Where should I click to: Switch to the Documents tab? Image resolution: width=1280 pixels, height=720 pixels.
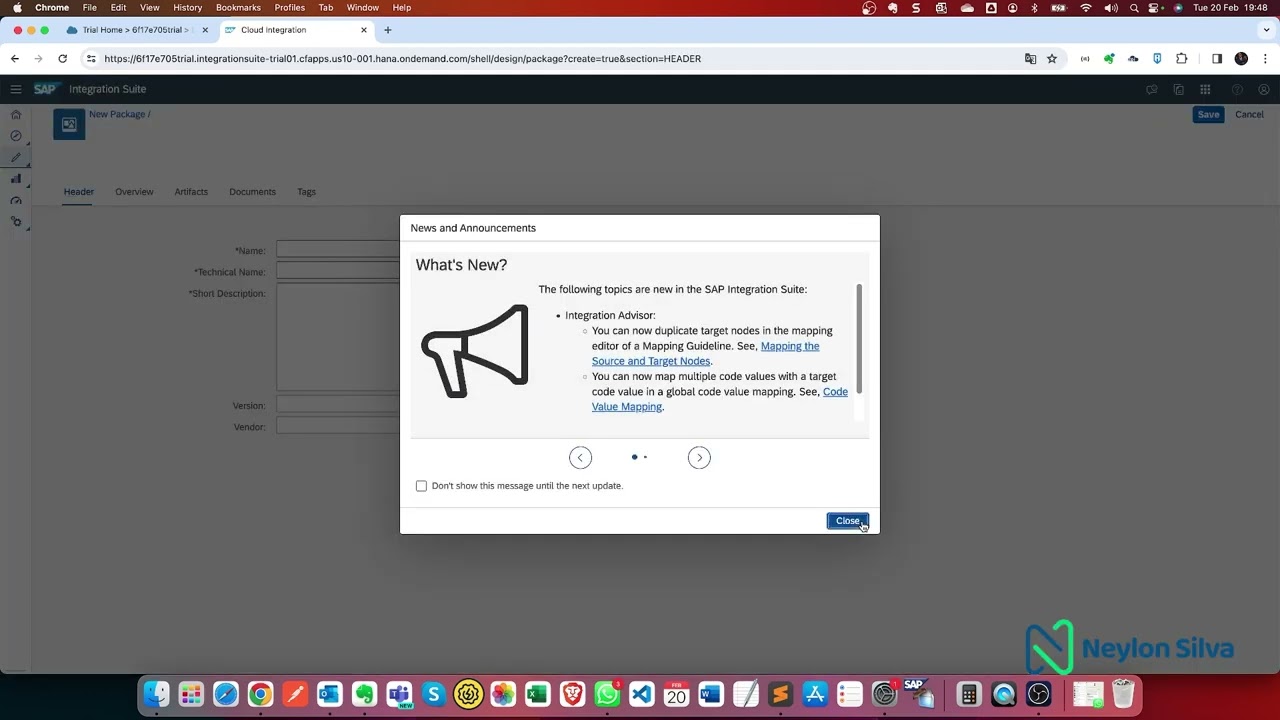pos(252,192)
